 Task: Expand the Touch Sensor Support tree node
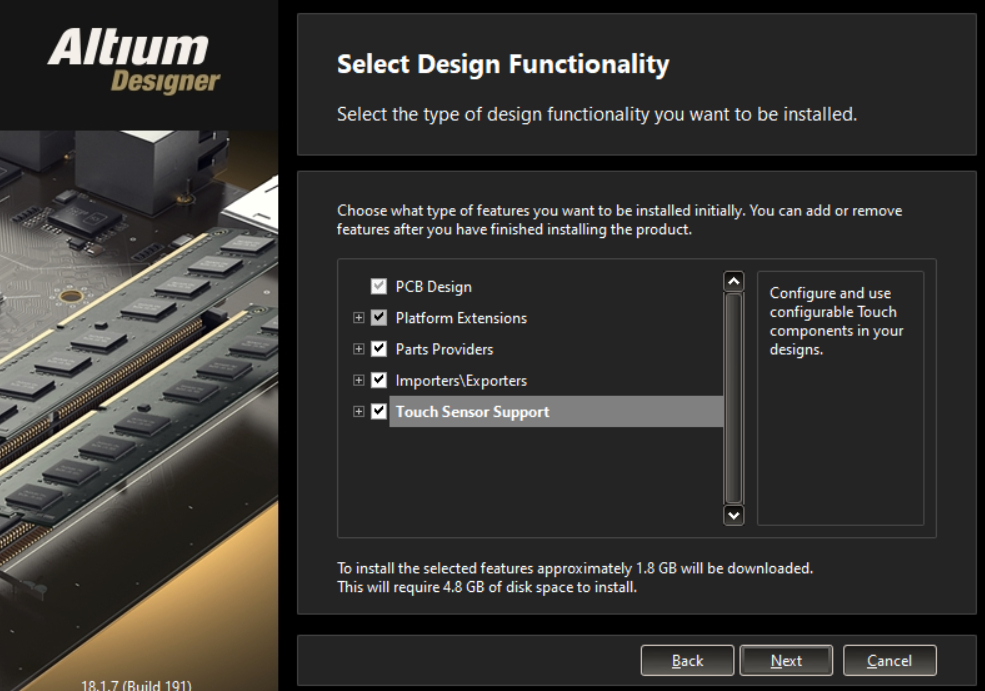coord(359,411)
